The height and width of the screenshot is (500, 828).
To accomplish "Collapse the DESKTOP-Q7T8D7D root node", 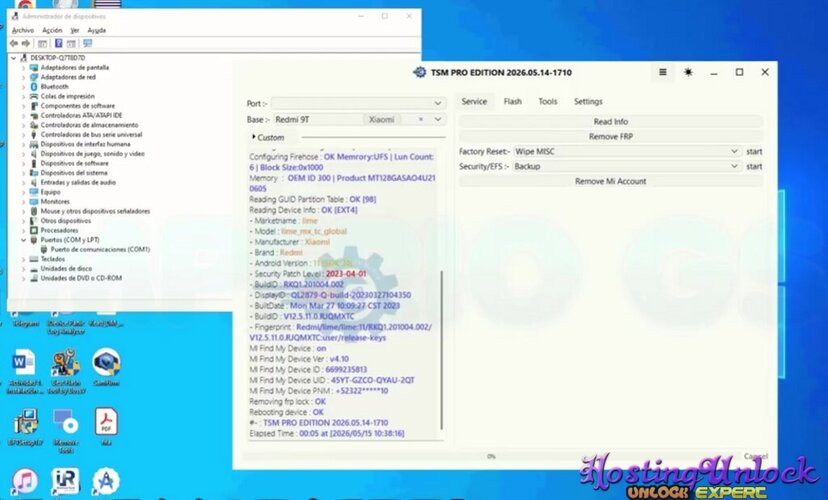I will click(13, 58).
